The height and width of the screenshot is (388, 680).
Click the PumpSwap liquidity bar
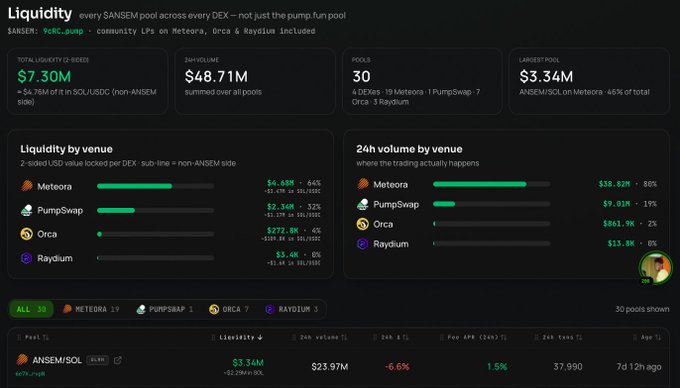tap(155, 210)
